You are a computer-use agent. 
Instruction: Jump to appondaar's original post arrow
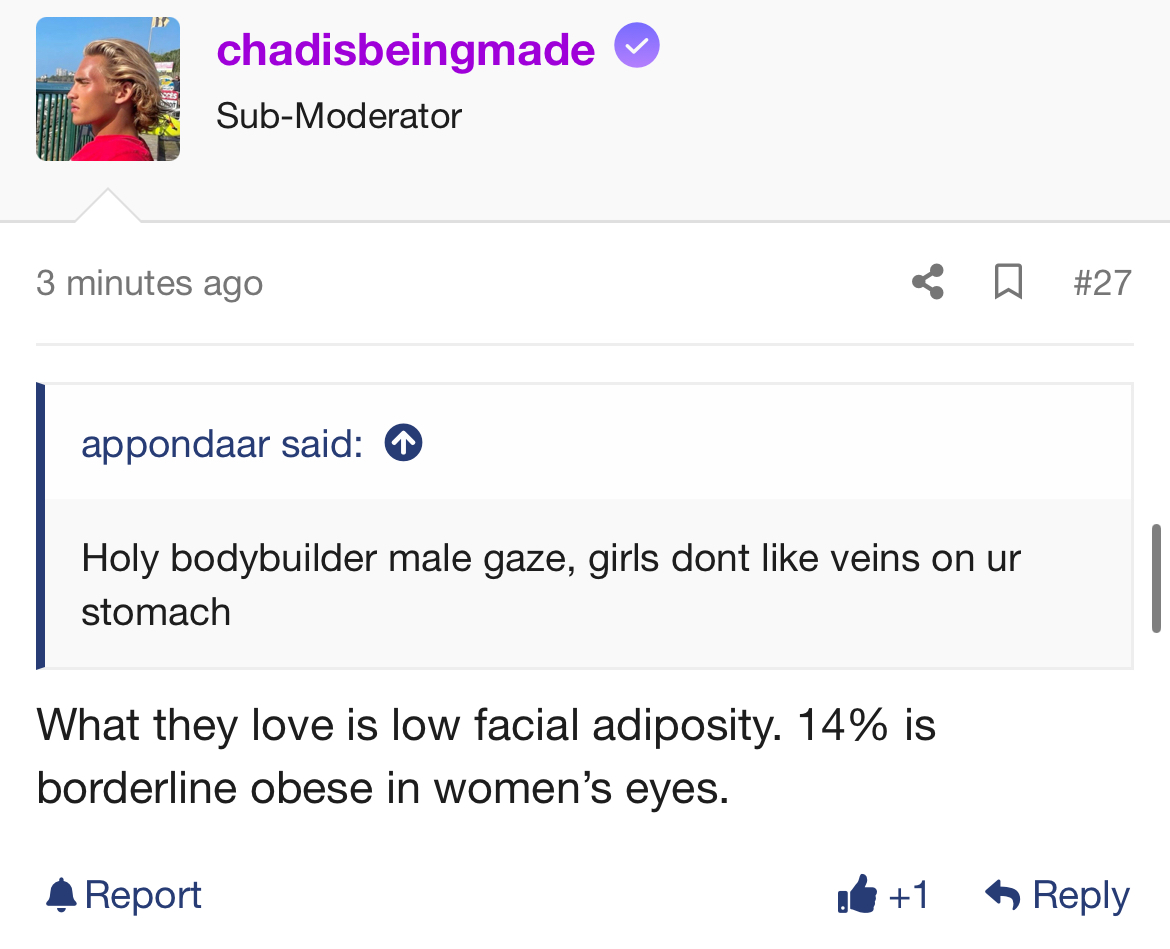point(403,444)
